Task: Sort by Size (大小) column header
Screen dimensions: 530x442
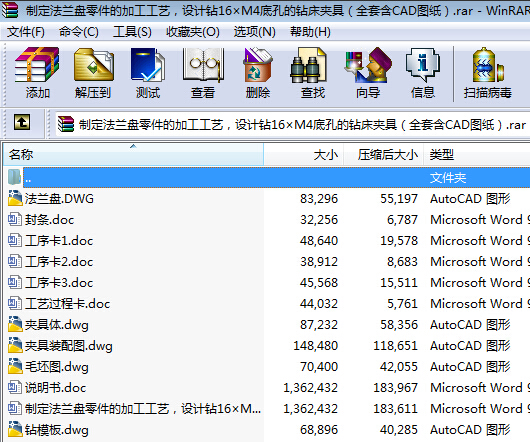Action: pos(304,154)
